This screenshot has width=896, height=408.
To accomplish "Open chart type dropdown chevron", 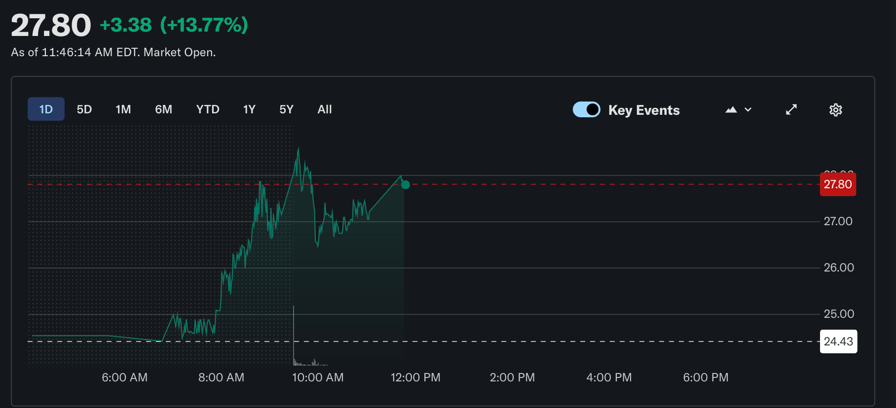I will 748,110.
